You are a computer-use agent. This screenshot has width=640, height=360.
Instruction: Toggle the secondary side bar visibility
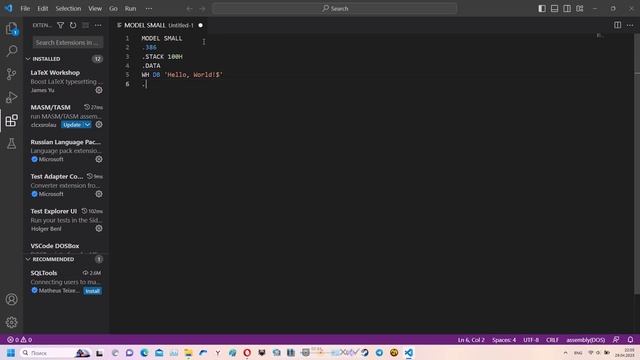(567, 9)
